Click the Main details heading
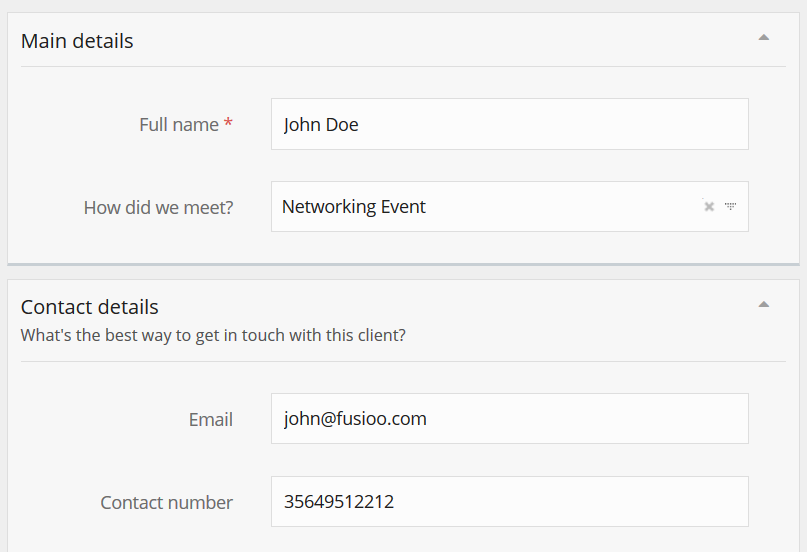The width and height of the screenshot is (807, 552). pos(77,41)
